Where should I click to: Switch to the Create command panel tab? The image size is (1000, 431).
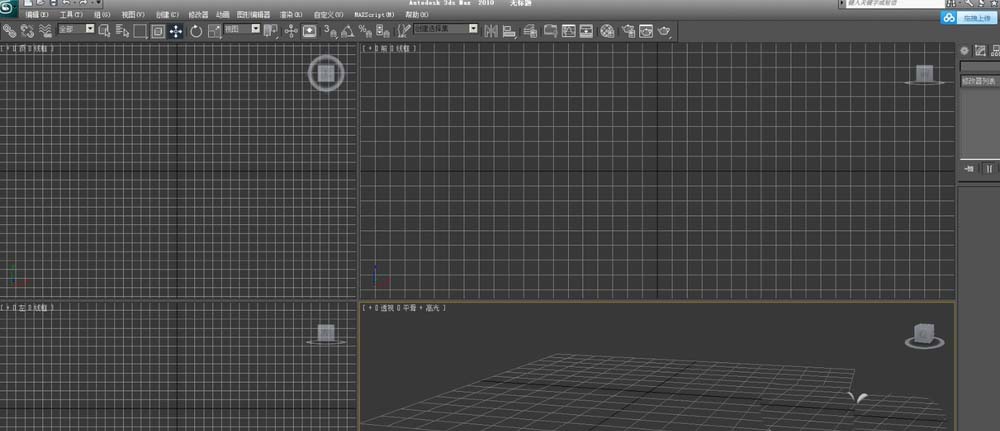click(x=965, y=50)
